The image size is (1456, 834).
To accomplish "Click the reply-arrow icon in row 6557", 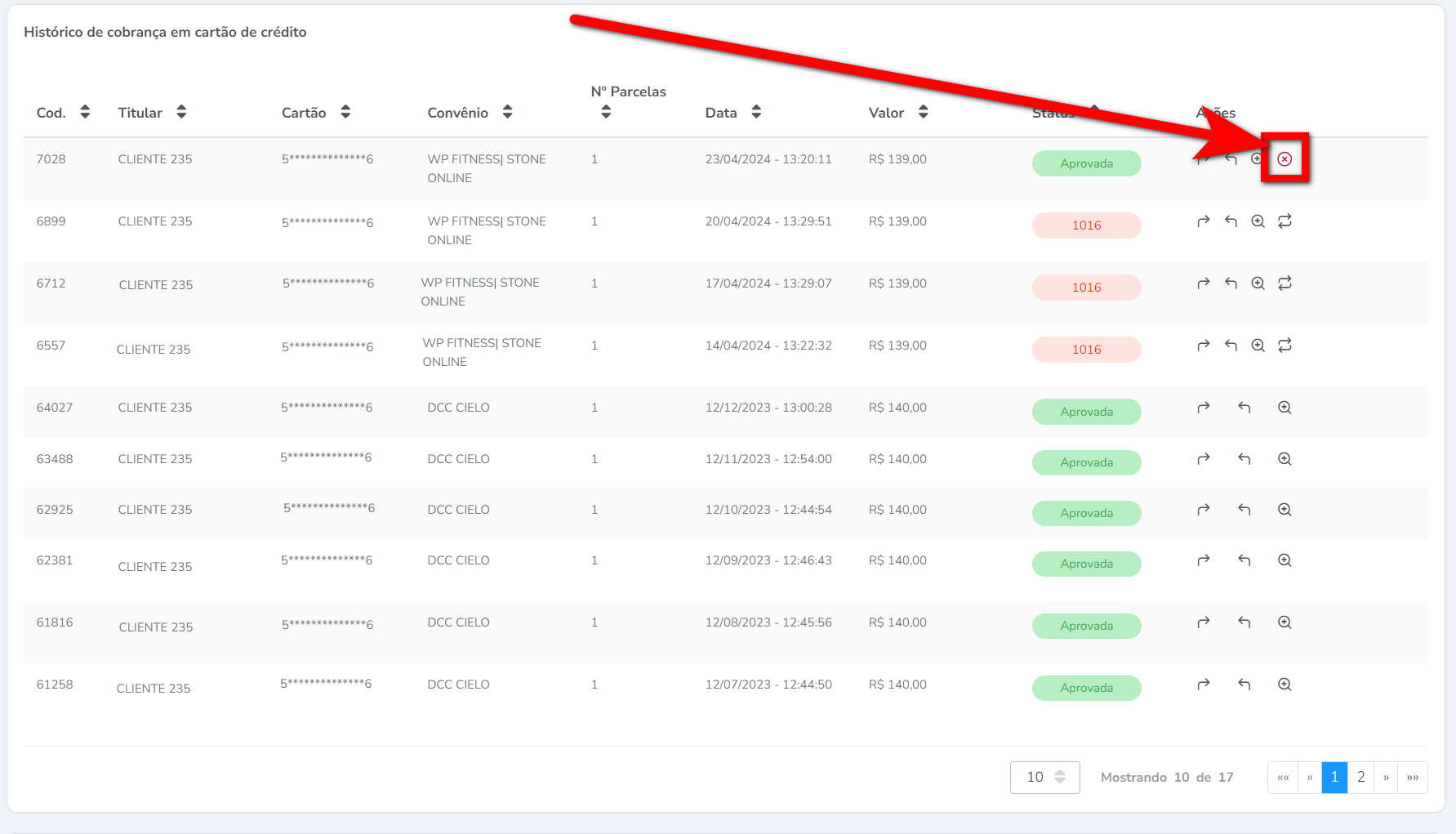I will click(x=1231, y=346).
